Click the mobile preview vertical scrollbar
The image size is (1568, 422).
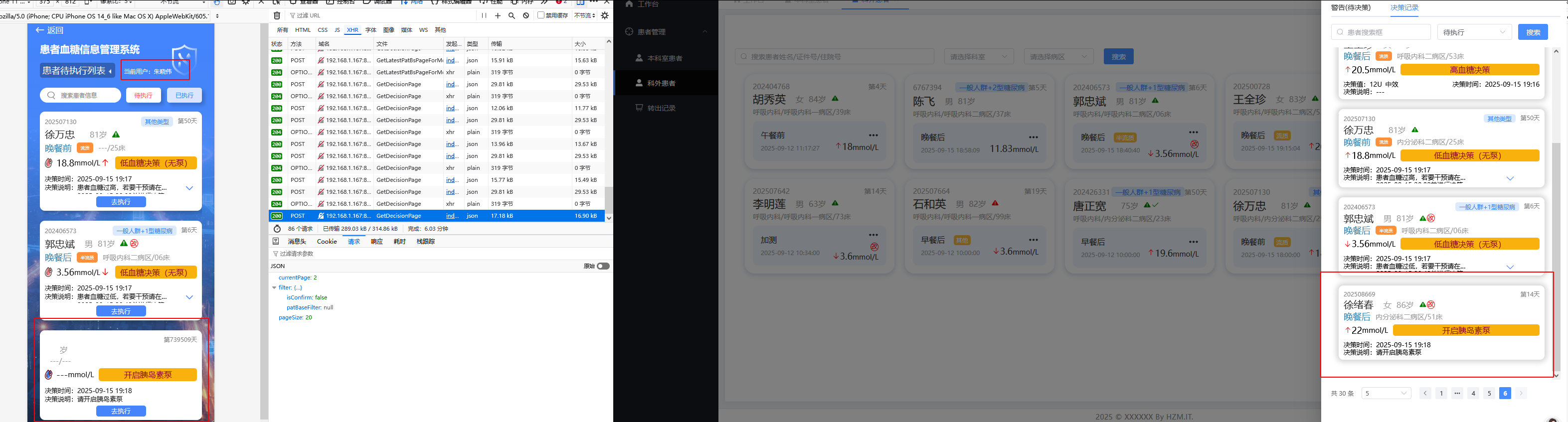coord(264,222)
